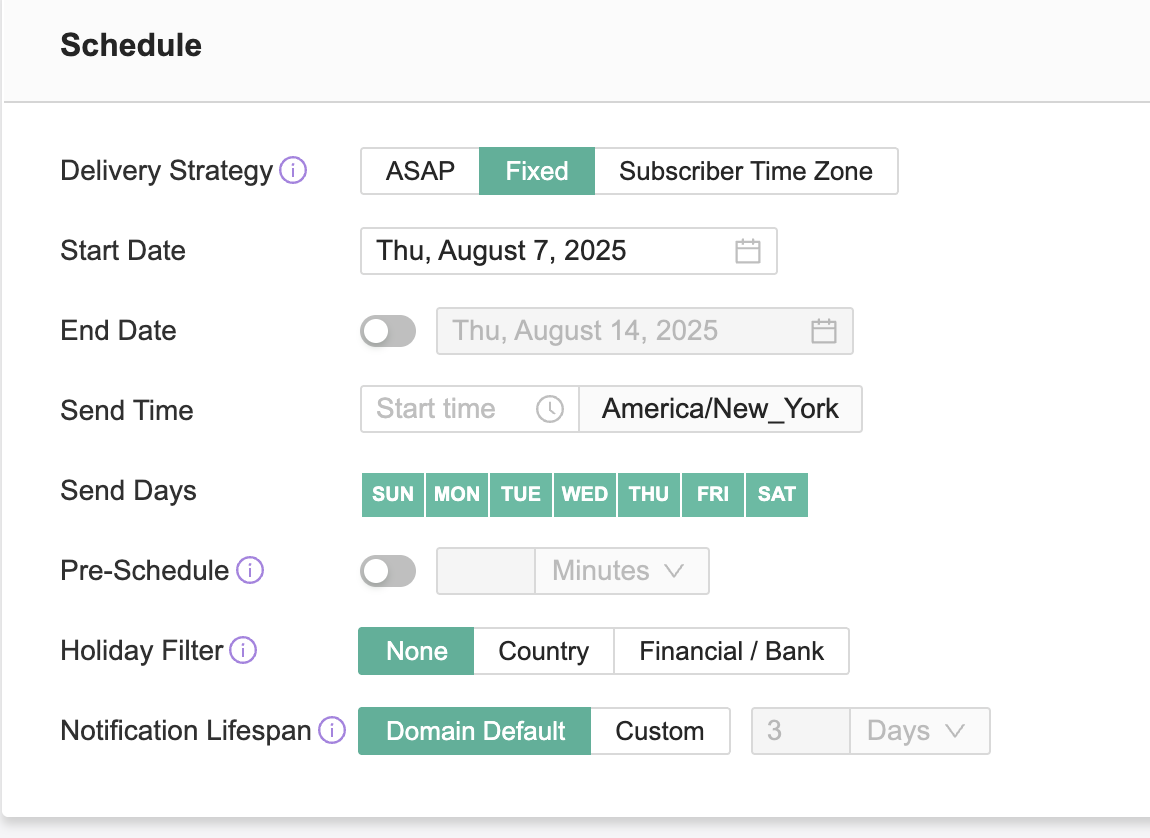Click the Send Time clock icon
This screenshot has width=1150, height=838.
tap(550, 409)
